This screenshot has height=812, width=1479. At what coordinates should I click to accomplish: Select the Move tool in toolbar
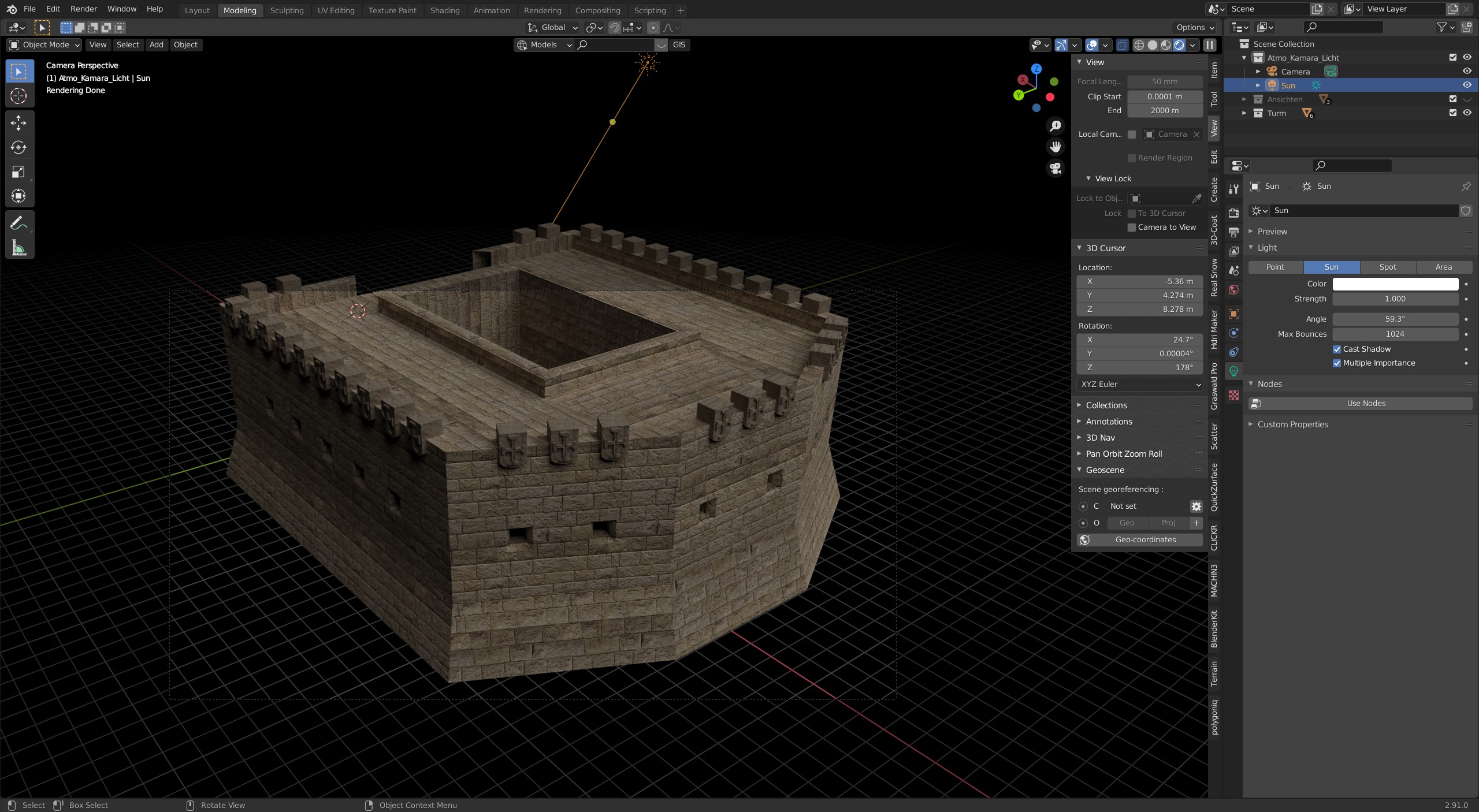[x=18, y=122]
